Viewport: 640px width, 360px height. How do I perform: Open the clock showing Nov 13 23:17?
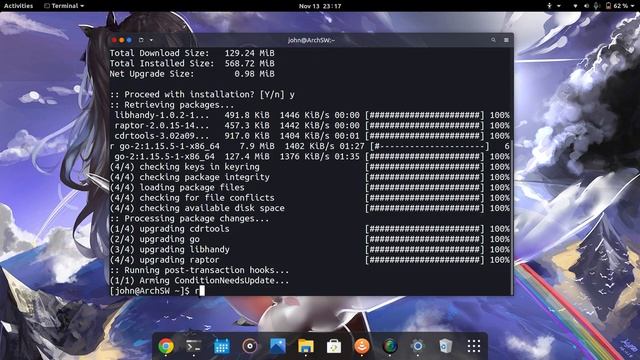320,6
